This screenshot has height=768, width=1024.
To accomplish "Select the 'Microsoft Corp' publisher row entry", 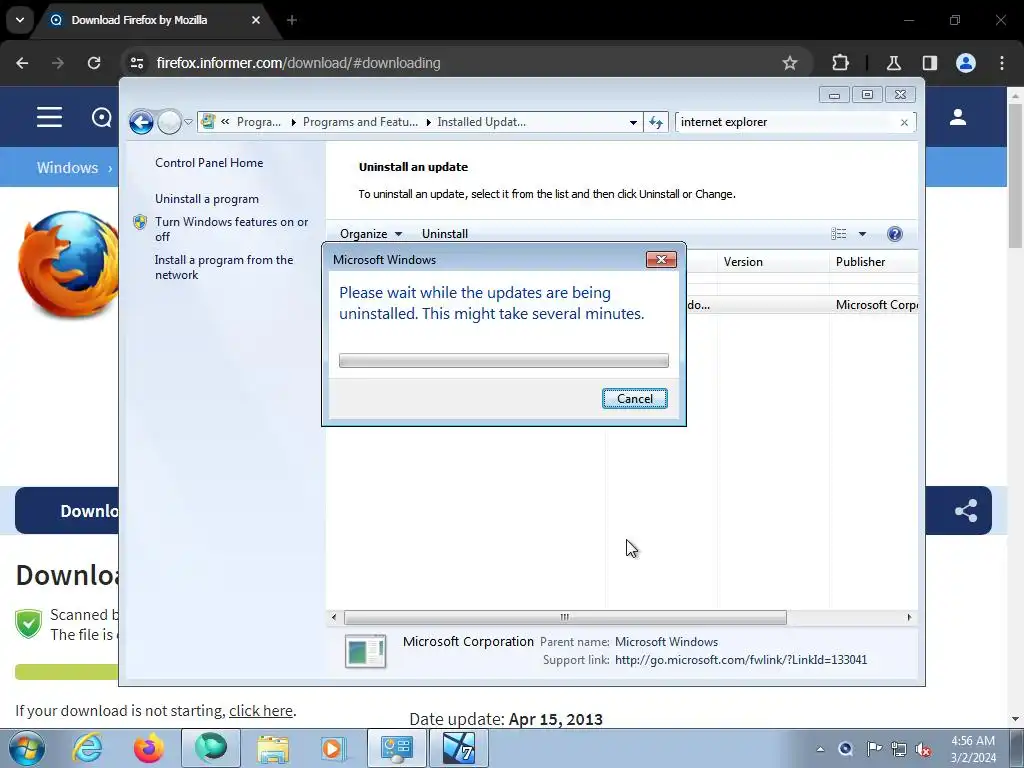I will tap(876, 305).
